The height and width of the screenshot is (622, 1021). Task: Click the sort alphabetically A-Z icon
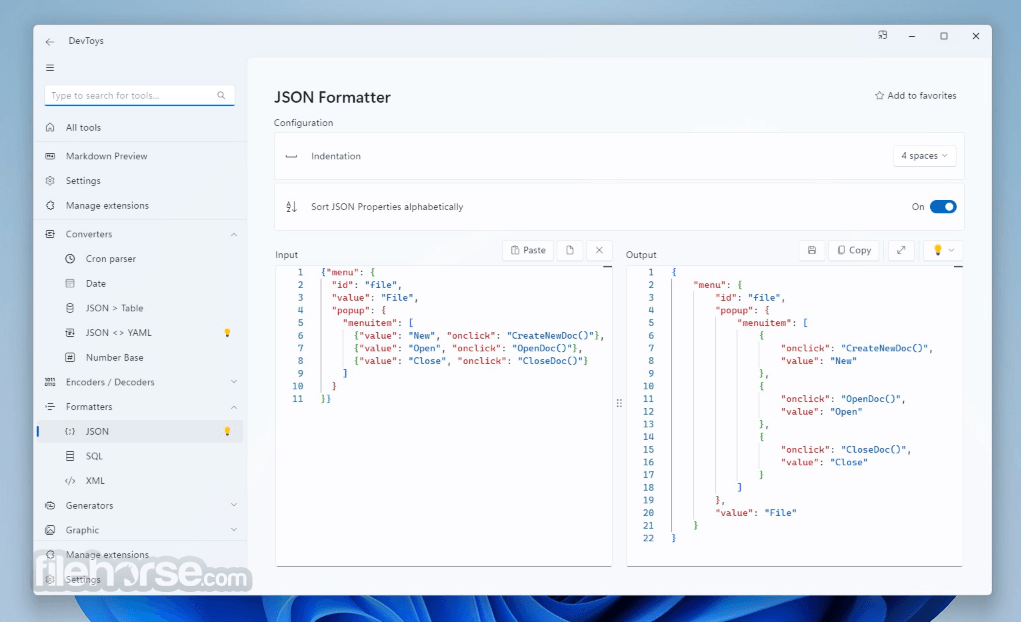tap(292, 207)
